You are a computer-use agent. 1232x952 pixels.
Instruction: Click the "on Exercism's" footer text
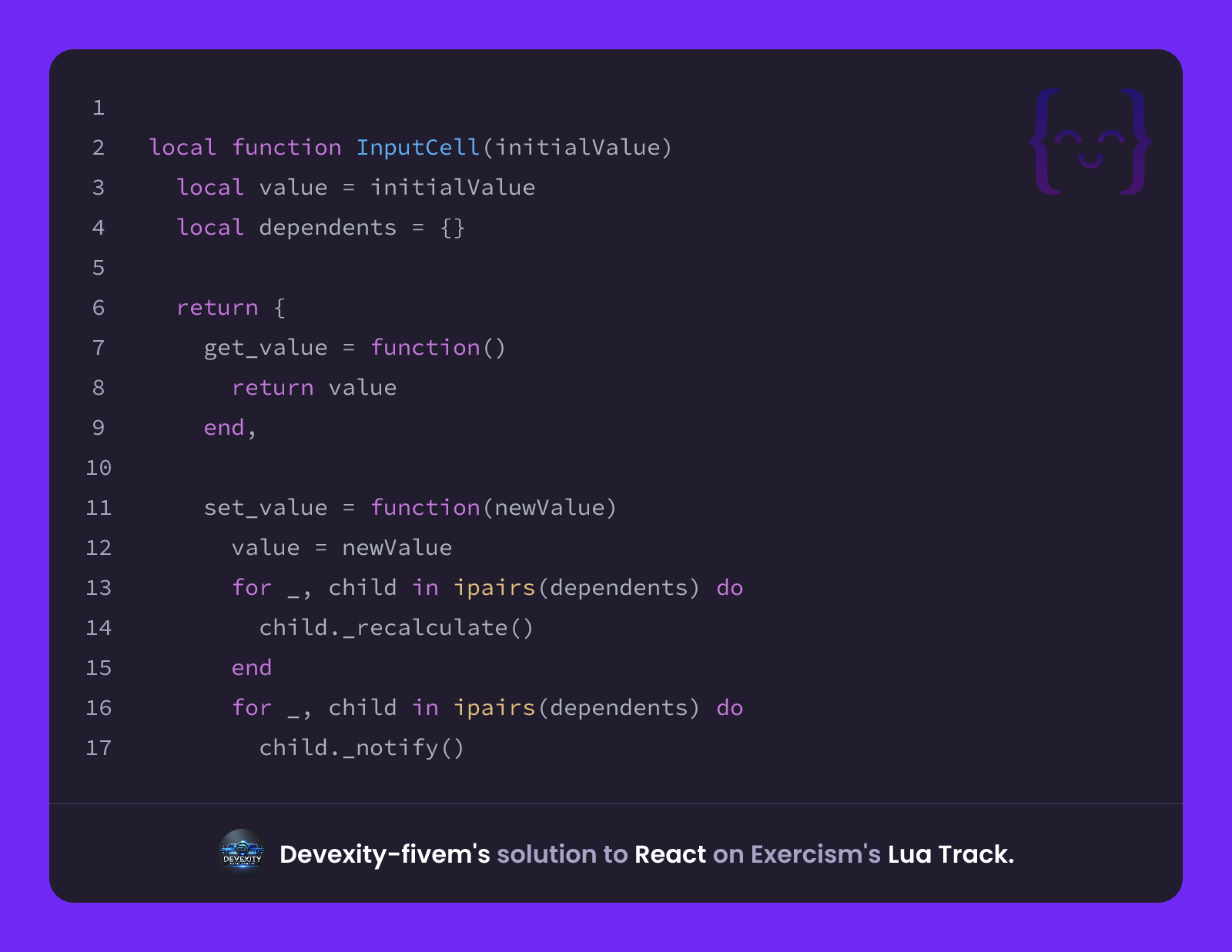coord(797,854)
